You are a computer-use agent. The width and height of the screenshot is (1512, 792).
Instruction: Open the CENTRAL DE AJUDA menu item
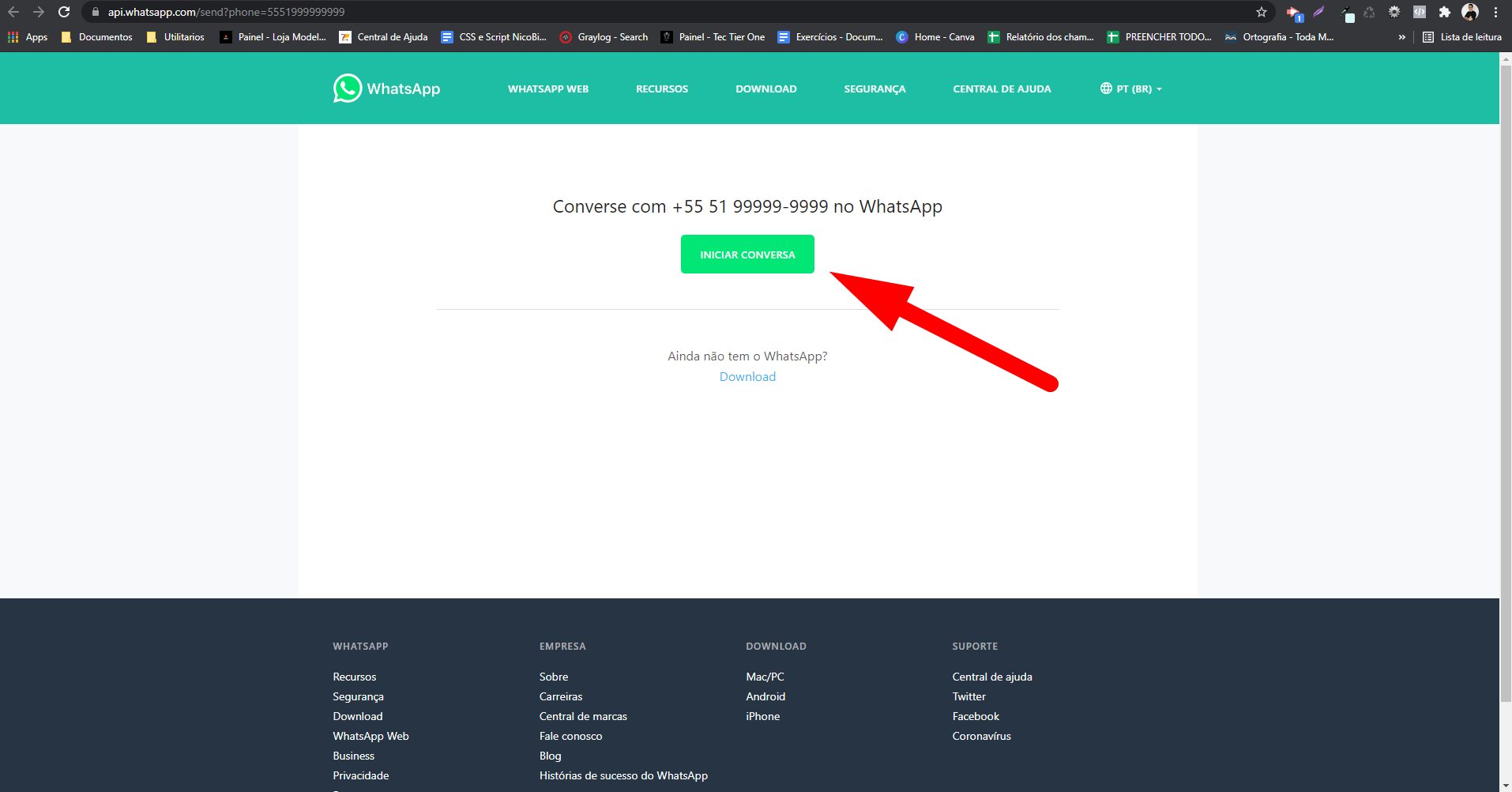click(1002, 89)
